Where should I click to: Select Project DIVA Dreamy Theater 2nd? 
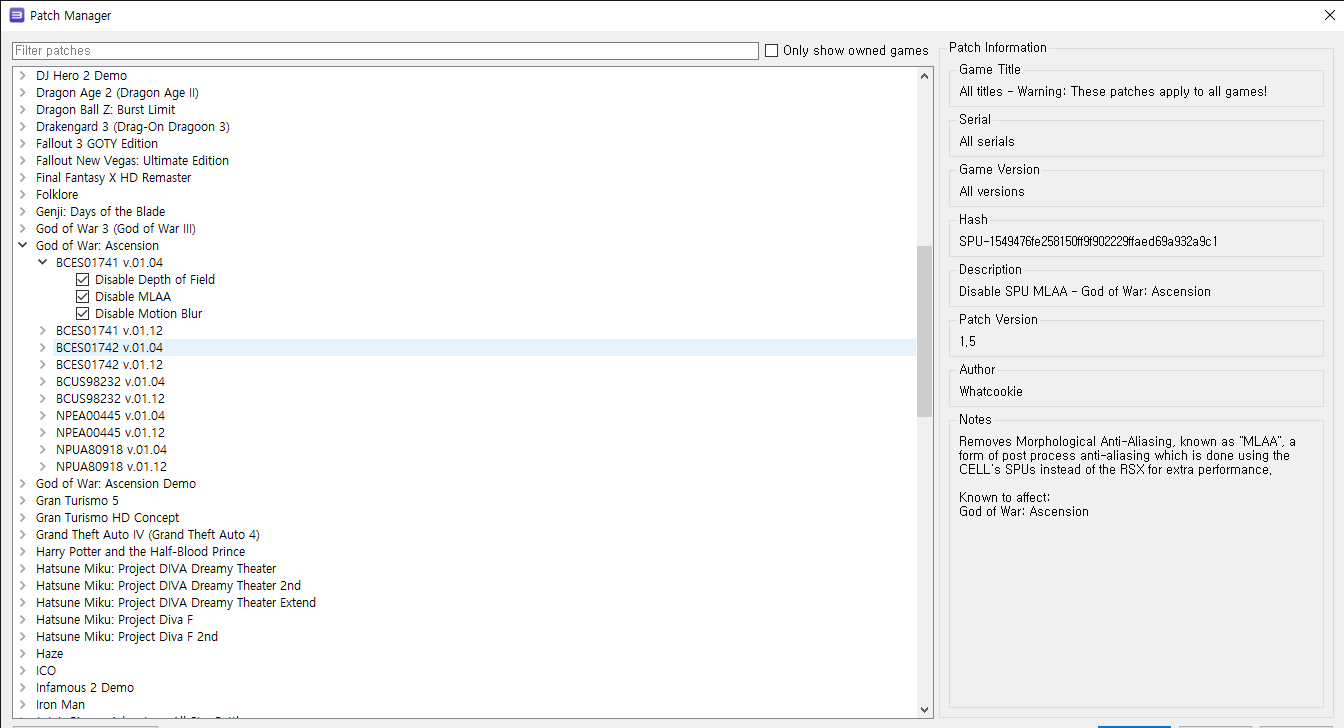pyautogui.click(x=168, y=586)
